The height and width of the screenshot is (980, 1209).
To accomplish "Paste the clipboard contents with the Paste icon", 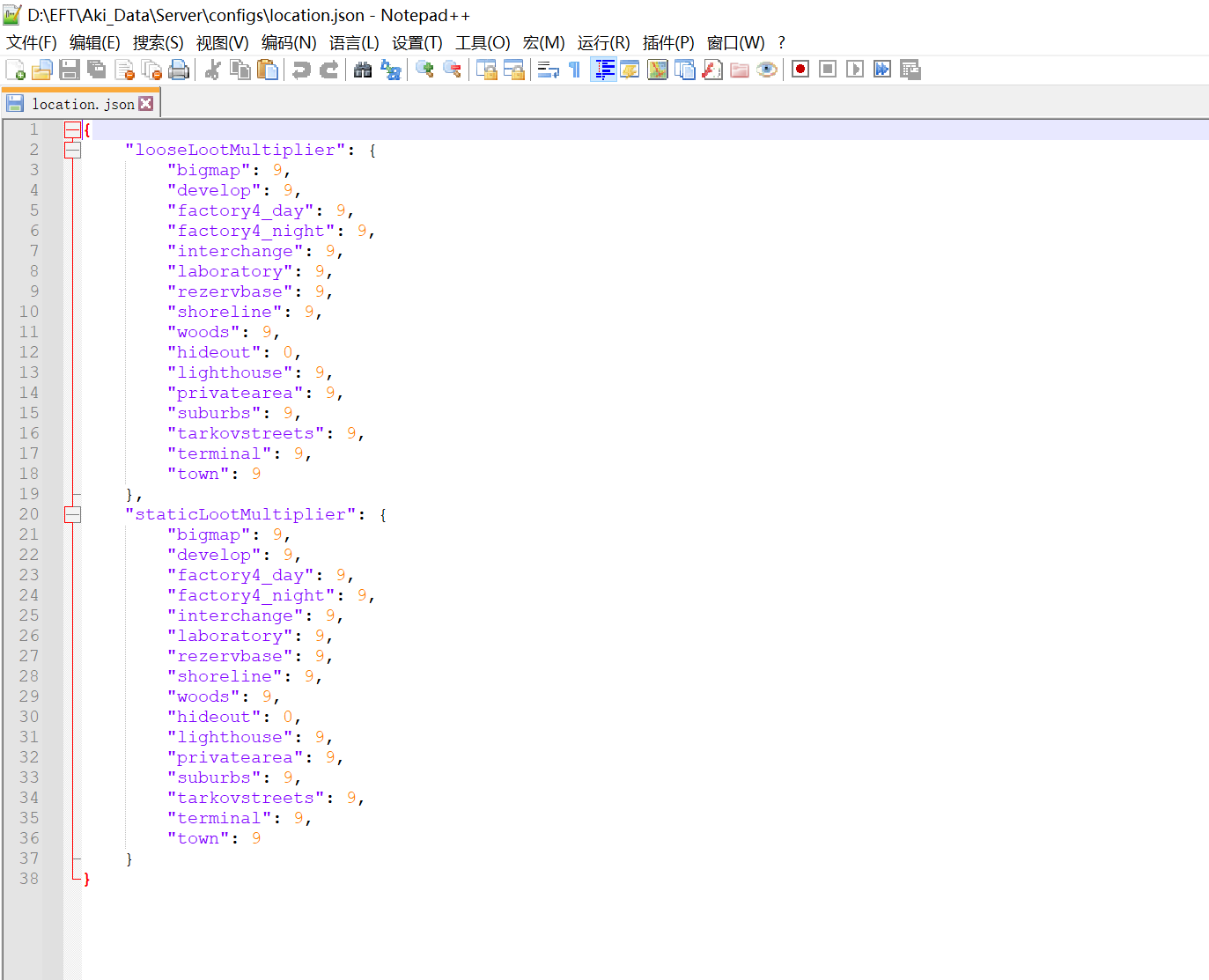I will pos(268,70).
